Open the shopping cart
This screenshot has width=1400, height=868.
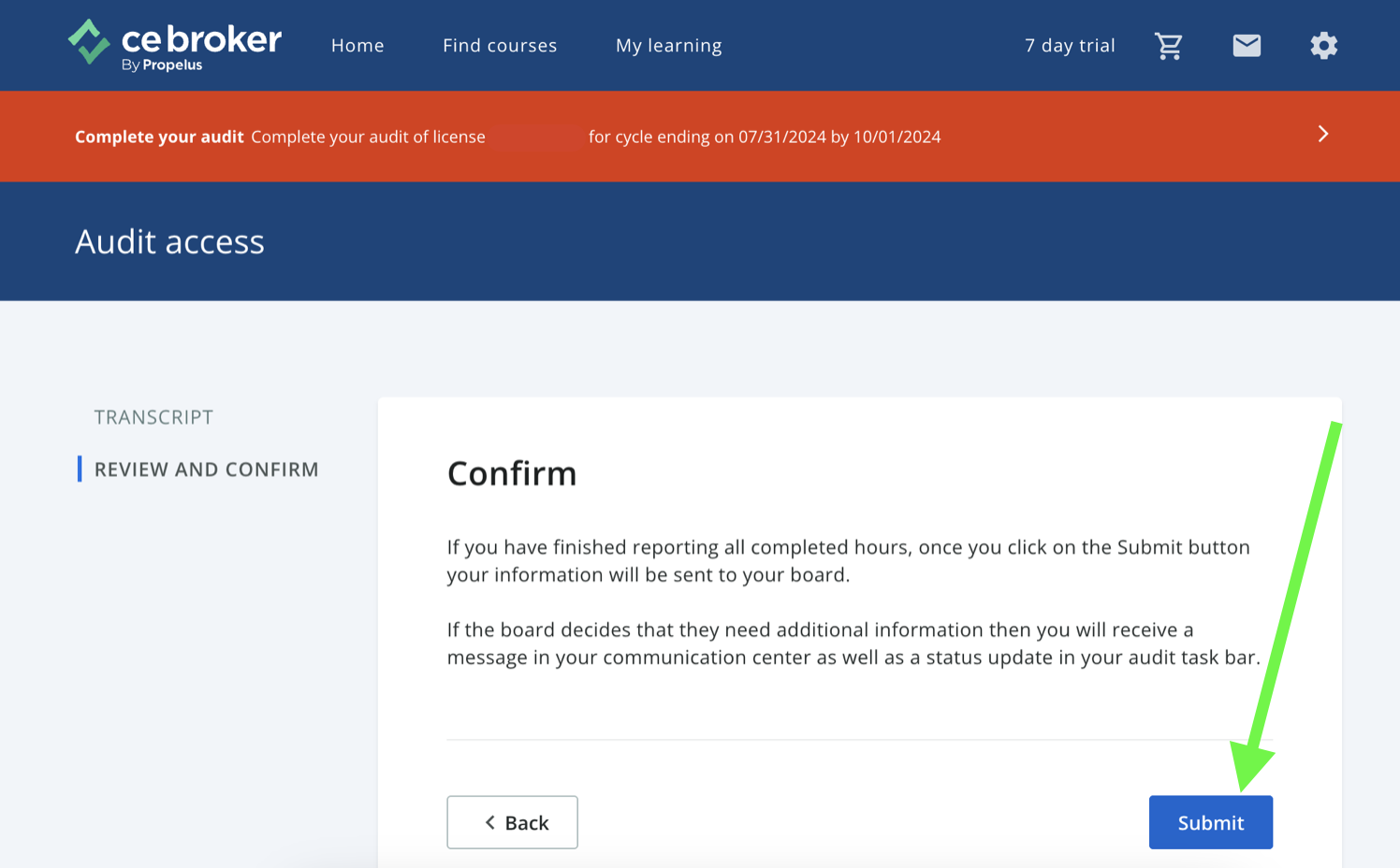click(x=1168, y=46)
